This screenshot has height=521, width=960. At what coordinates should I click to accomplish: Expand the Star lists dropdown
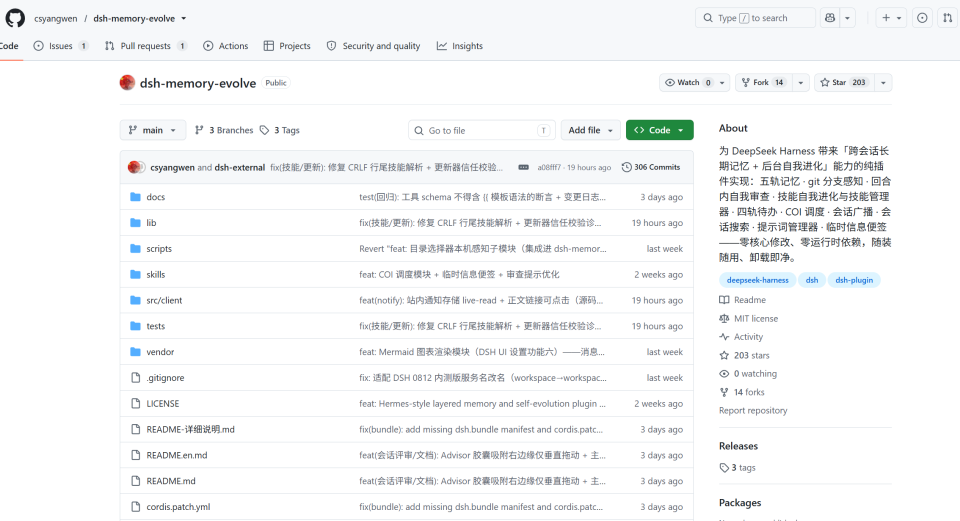click(x=883, y=83)
